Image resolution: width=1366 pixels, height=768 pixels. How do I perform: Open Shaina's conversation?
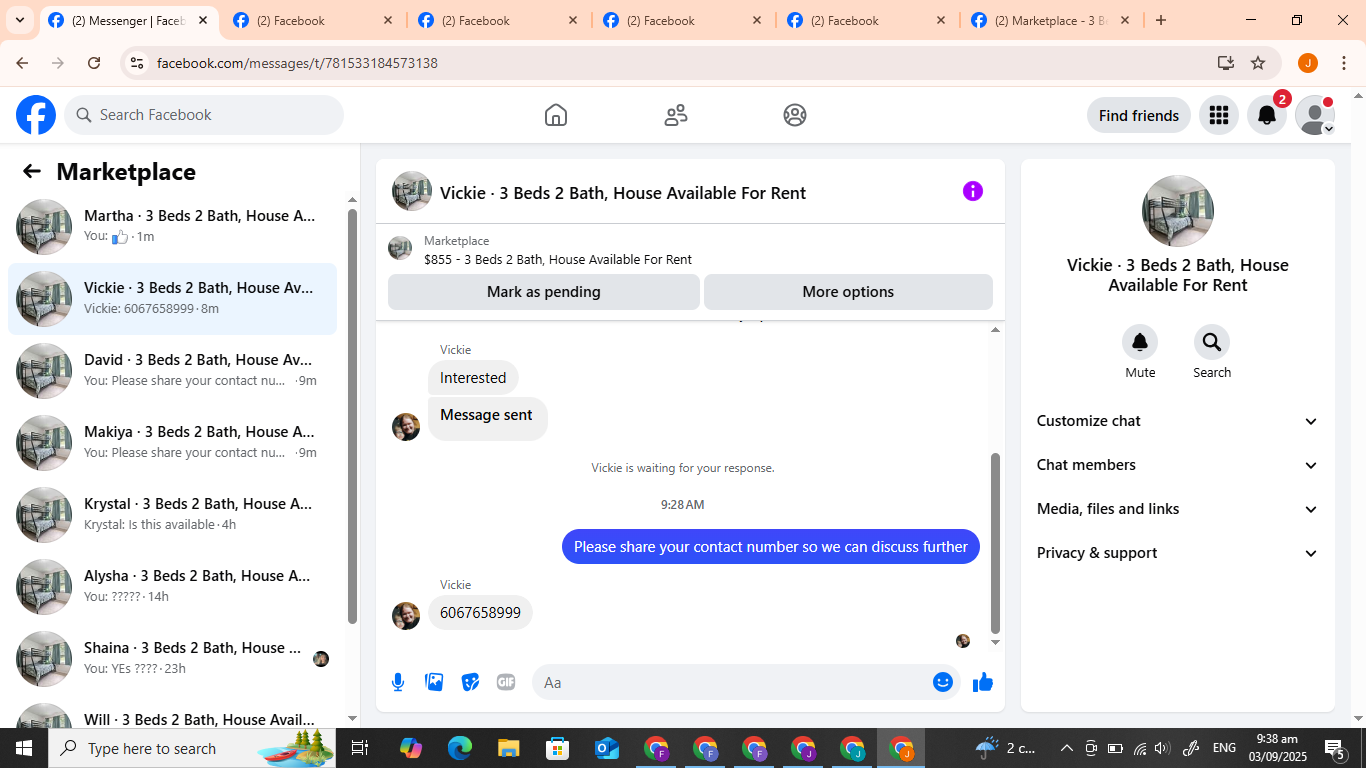(x=172, y=659)
